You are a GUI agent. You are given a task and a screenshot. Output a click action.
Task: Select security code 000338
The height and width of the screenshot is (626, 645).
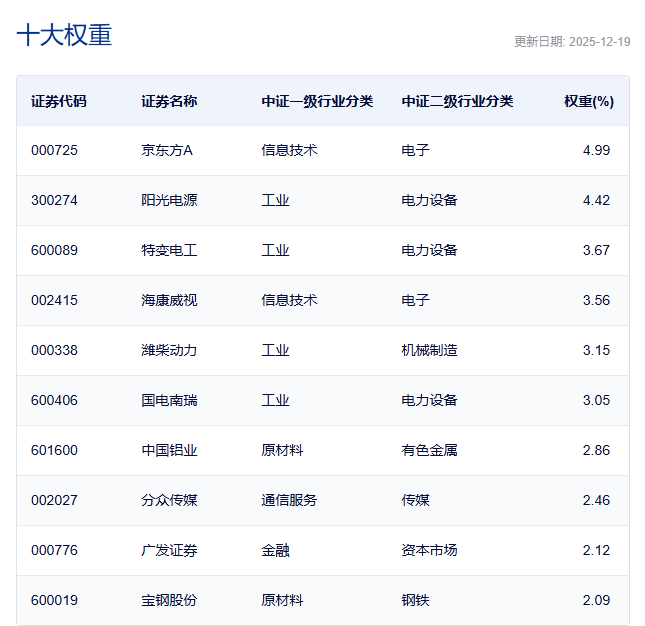click(54, 350)
